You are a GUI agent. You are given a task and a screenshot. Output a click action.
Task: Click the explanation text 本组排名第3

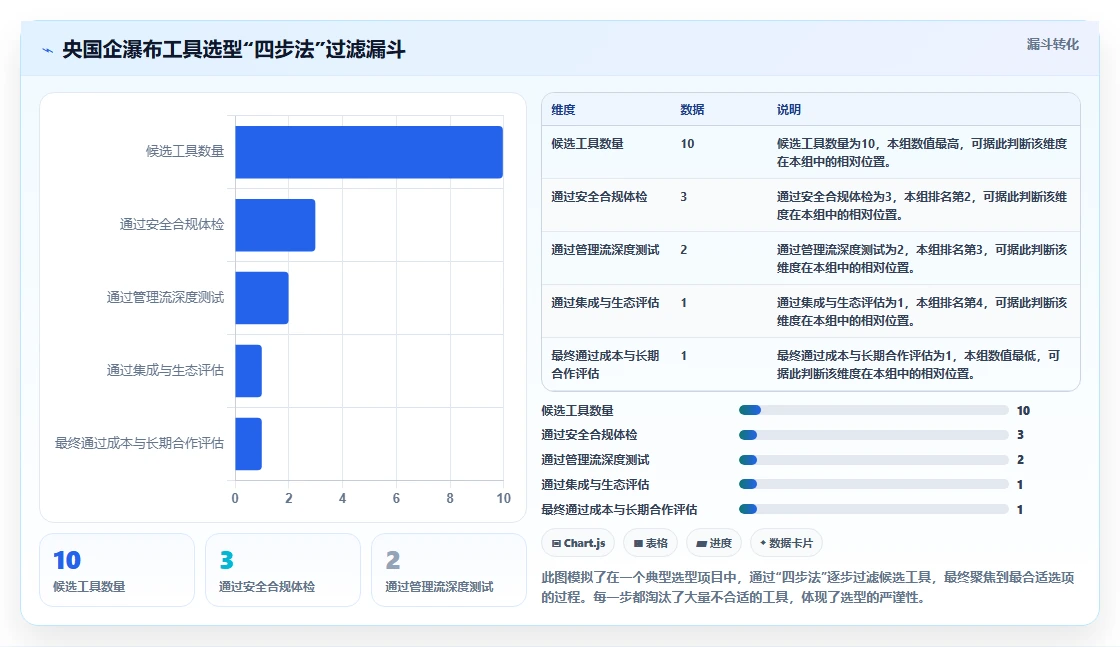(x=950, y=250)
